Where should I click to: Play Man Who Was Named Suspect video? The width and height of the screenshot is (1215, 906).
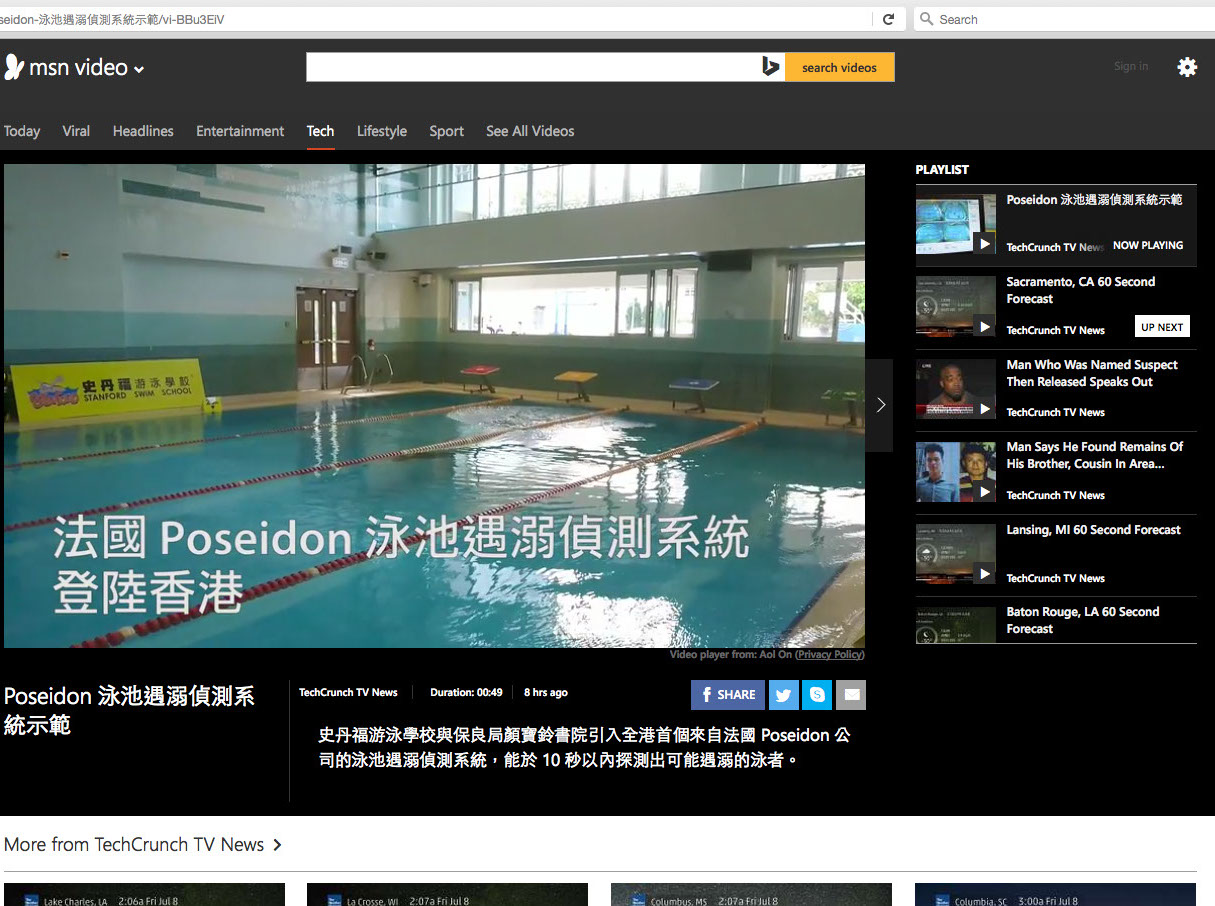(955, 389)
